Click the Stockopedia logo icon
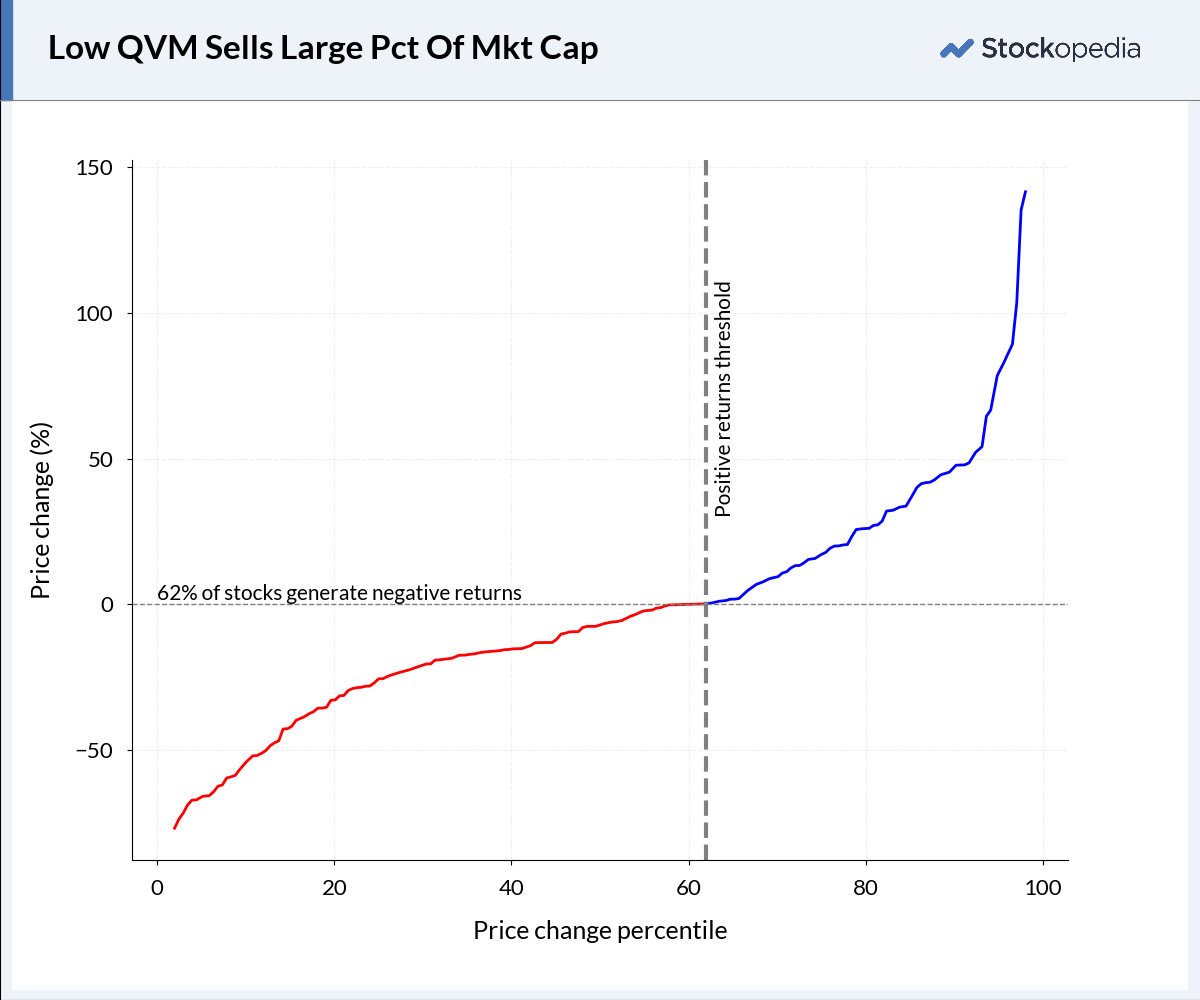Screen dimensions: 1200x1000 (x=957, y=48)
